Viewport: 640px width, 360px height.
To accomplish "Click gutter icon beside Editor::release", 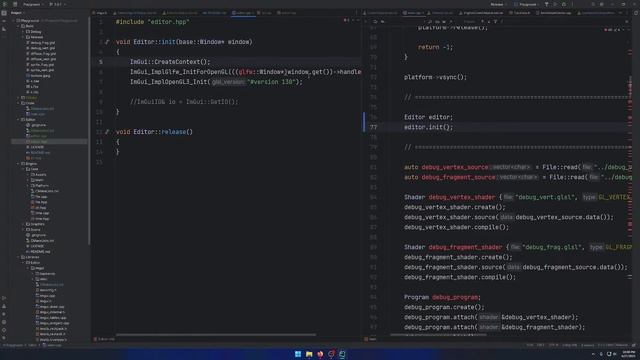I will tap(107, 132).
